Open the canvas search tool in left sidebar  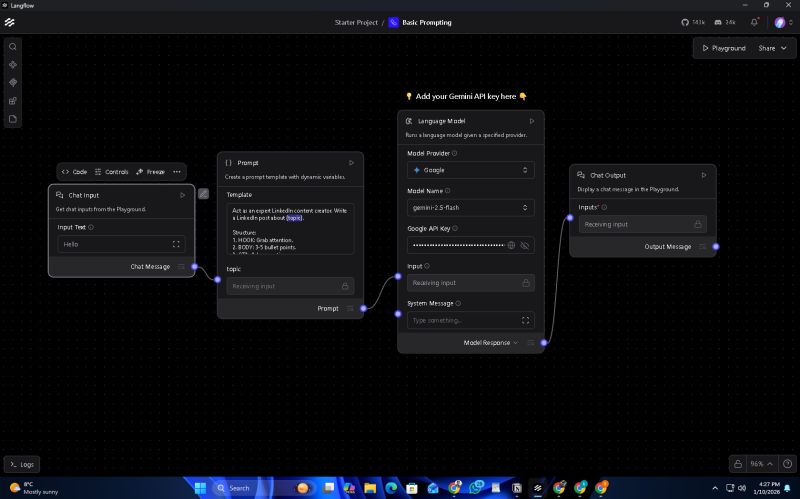click(x=13, y=47)
